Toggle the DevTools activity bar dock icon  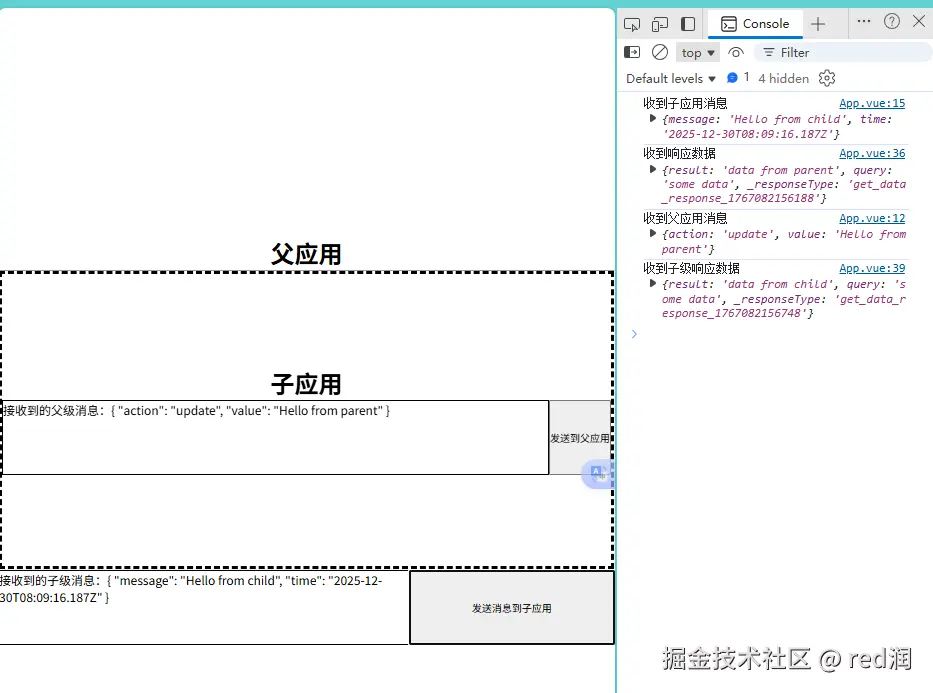click(x=688, y=24)
